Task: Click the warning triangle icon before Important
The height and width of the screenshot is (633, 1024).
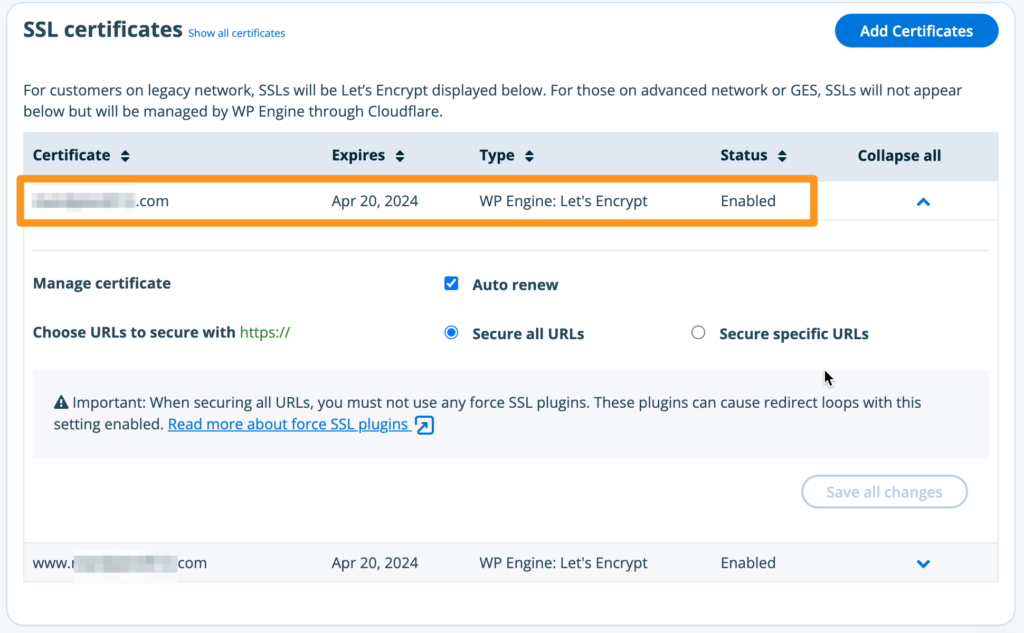Action: (x=60, y=403)
